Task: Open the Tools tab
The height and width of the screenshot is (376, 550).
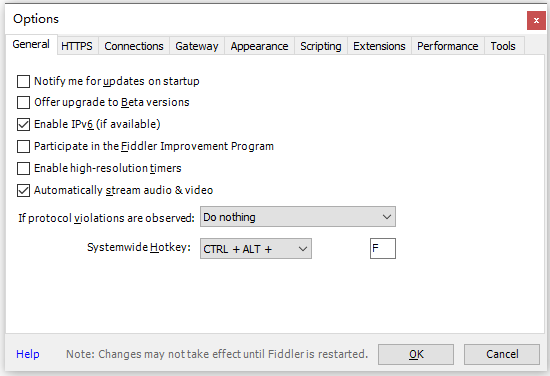Action: [x=503, y=46]
